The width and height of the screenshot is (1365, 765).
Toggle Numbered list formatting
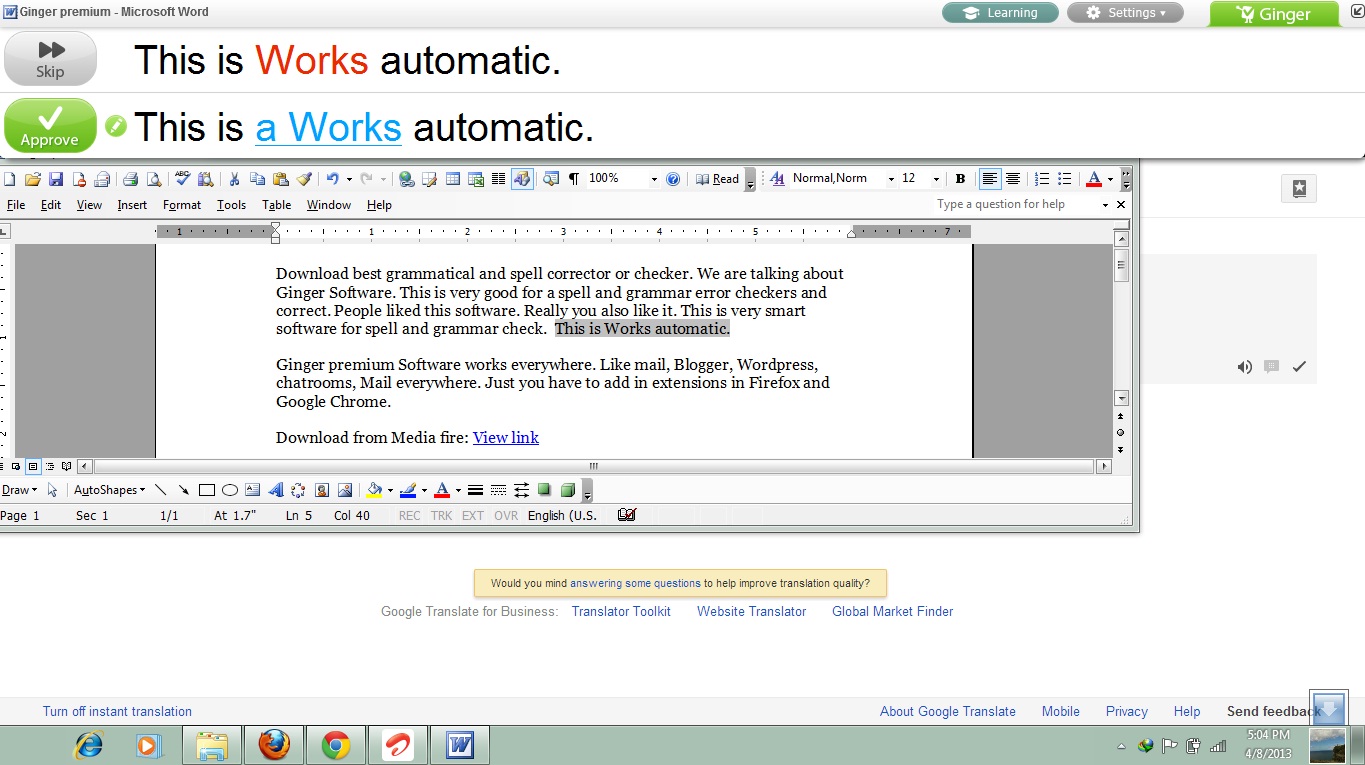[x=1042, y=179]
